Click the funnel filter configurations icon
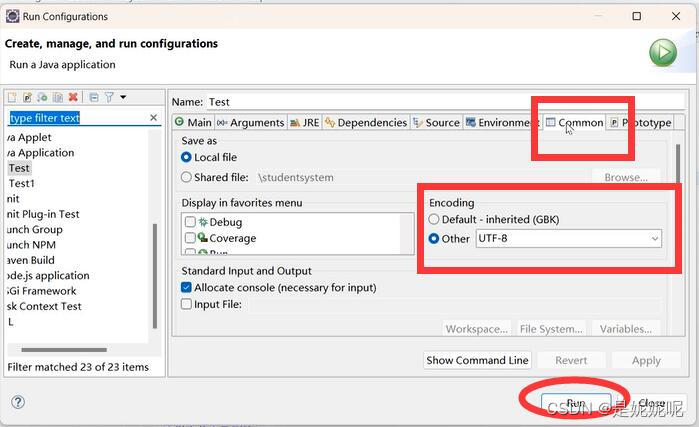The height and width of the screenshot is (427, 699). tap(109, 97)
